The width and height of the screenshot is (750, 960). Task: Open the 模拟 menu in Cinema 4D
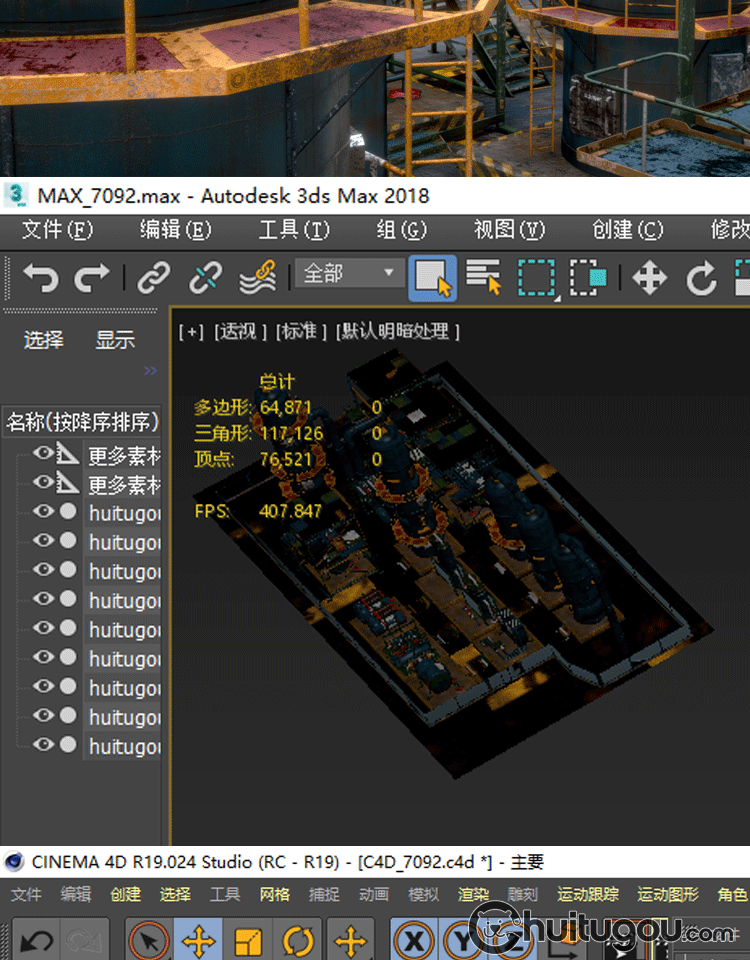[x=424, y=894]
